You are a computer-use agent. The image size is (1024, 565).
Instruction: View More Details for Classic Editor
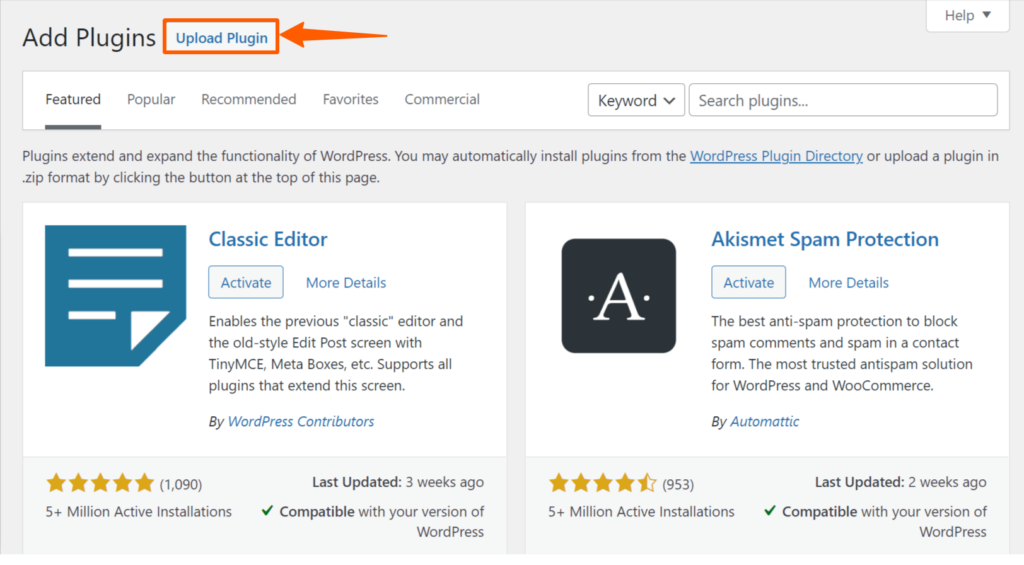[x=346, y=283]
